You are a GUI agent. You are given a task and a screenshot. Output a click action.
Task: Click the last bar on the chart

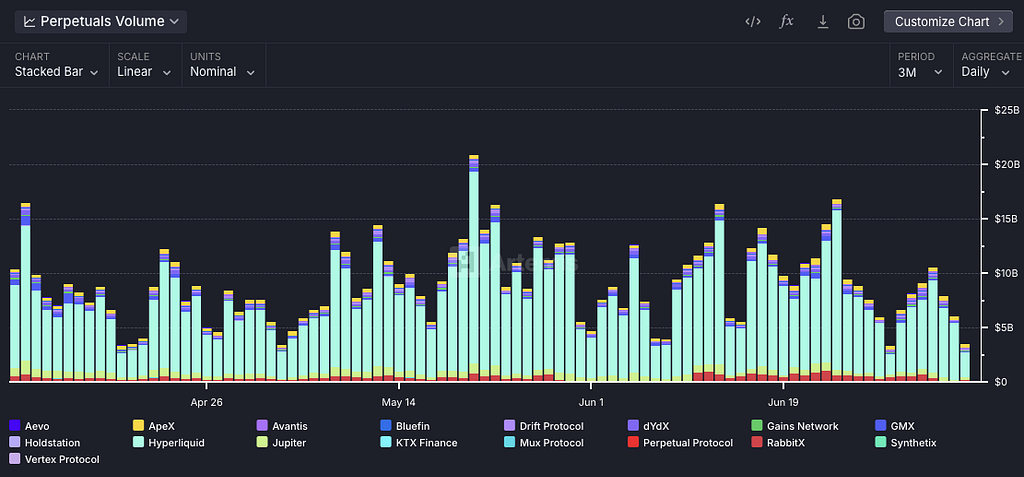[965, 363]
